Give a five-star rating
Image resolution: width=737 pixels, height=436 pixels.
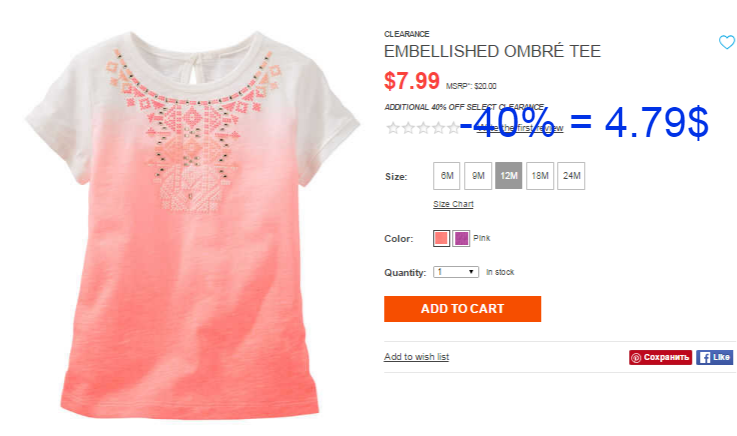point(453,128)
